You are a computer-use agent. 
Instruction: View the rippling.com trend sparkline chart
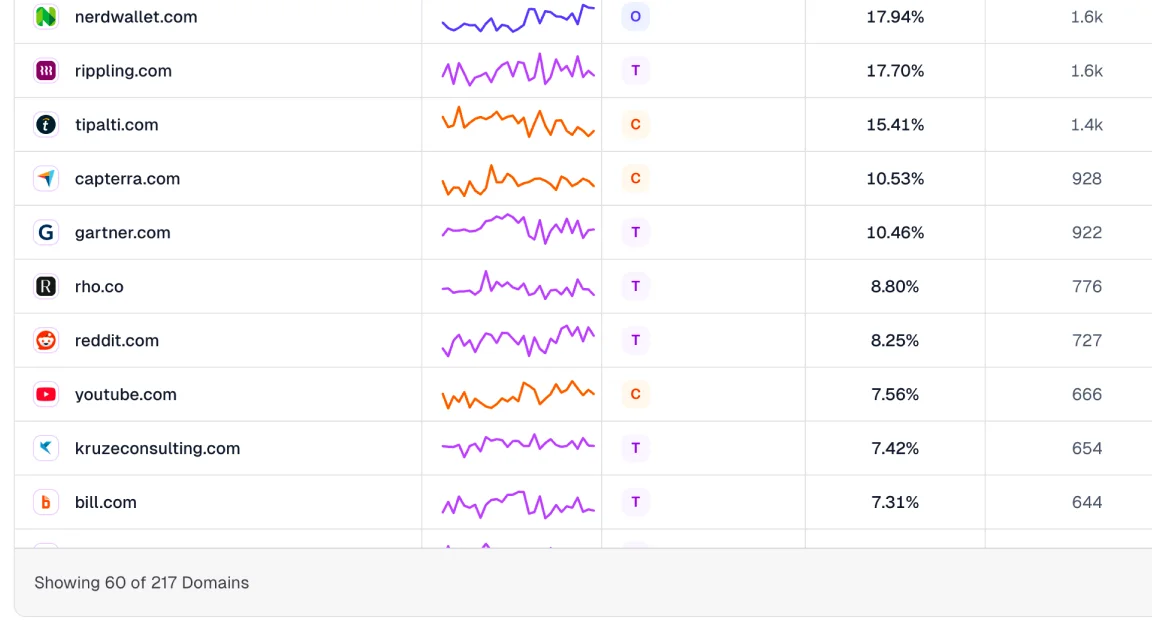(518, 71)
